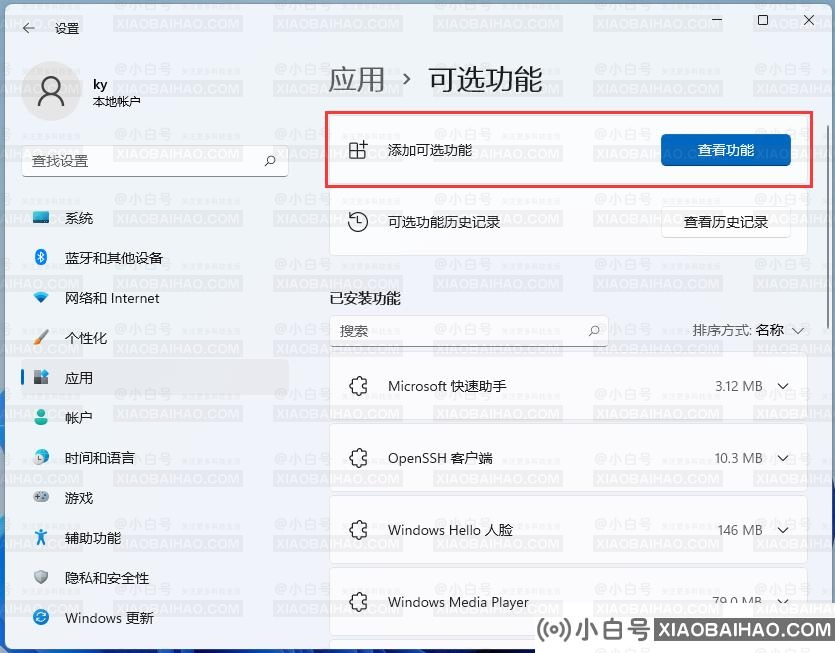Image resolution: width=835 pixels, height=653 pixels.
Task: Expand the OpenSSH 客户端 entry chevron
Action: [783, 458]
